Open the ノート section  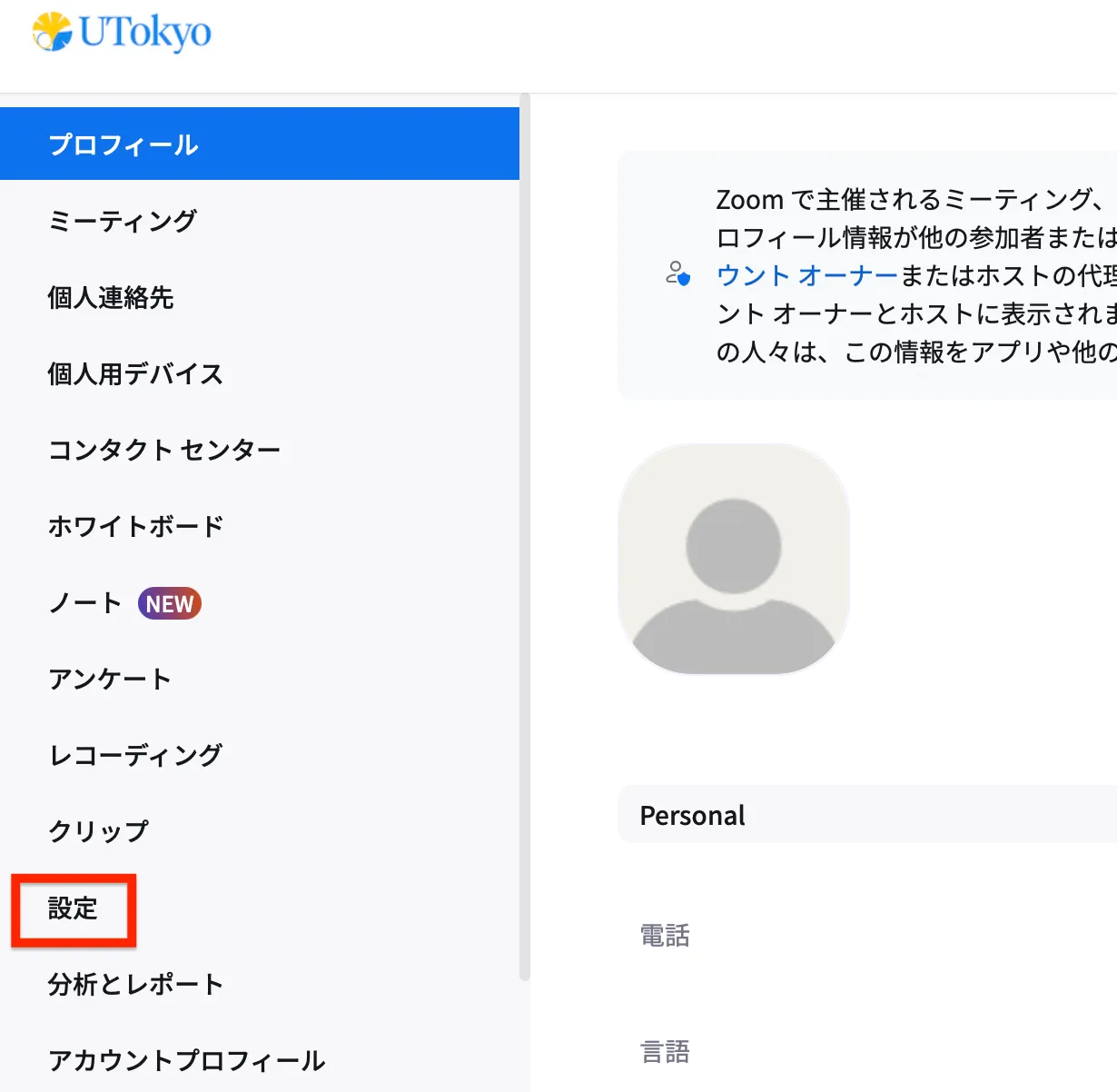tap(84, 601)
